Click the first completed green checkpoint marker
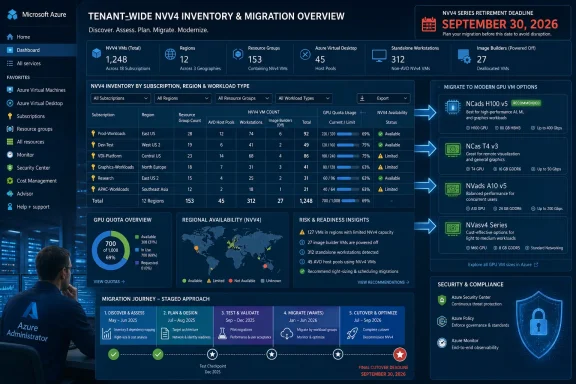 point(114,355)
